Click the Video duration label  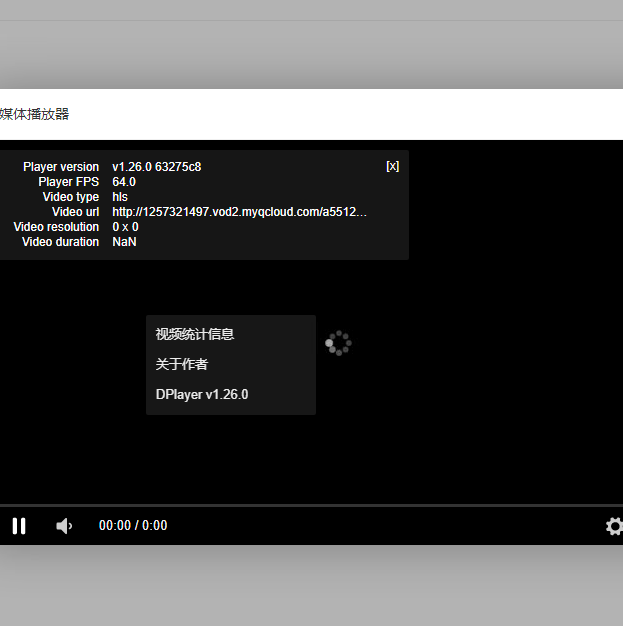click(60, 242)
